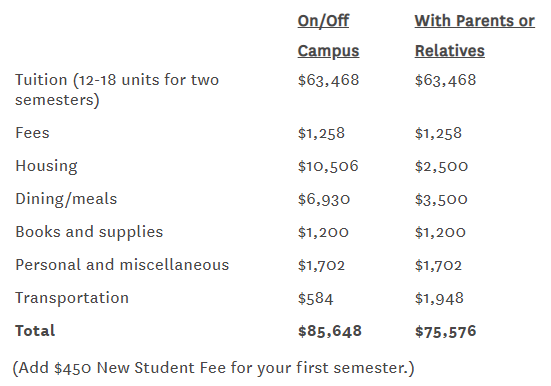Screen dimensions: 551x386
Task: Click the On/Off Campus column header
Action: click(x=328, y=36)
